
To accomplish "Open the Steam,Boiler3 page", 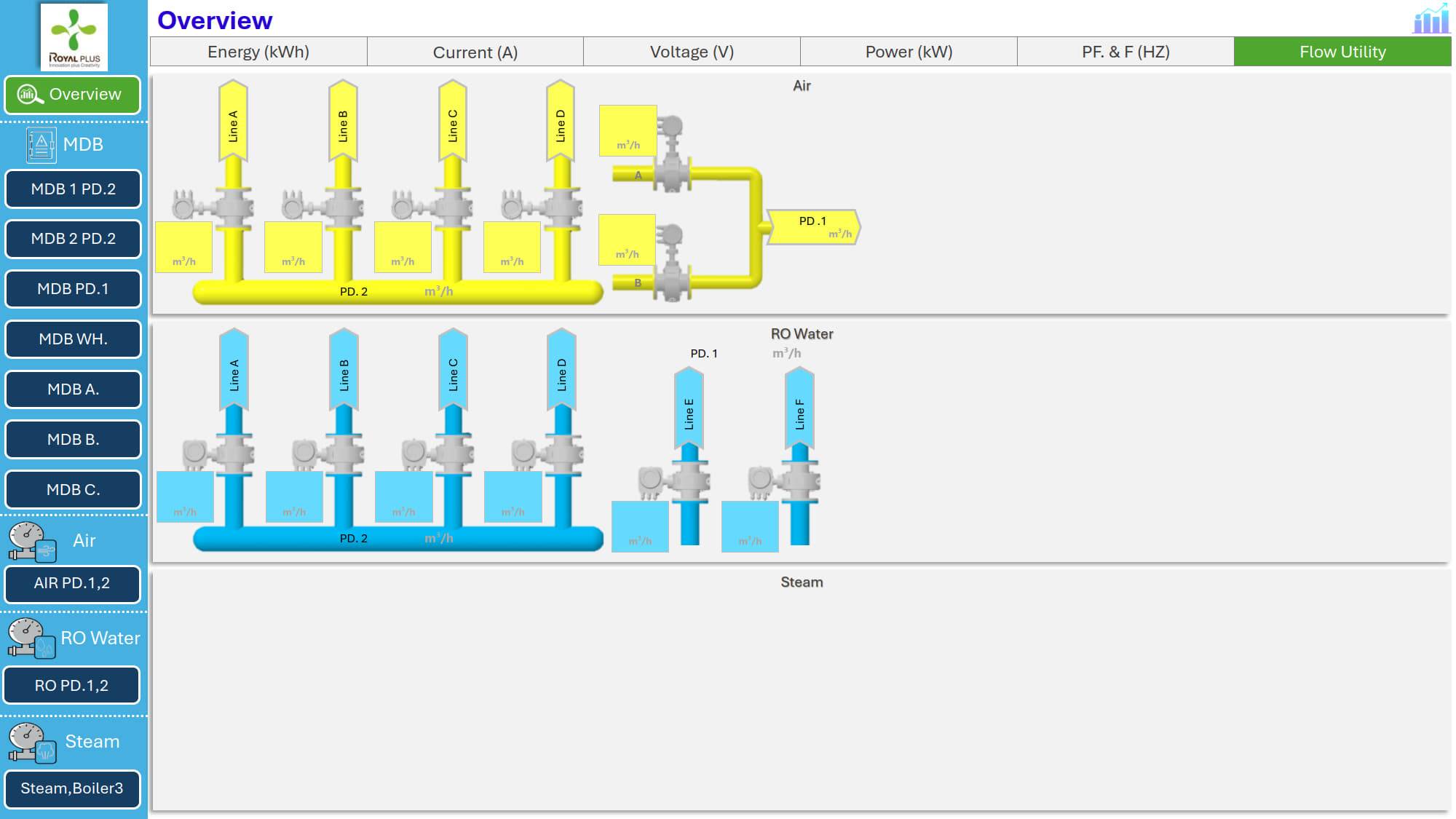I will [x=72, y=788].
